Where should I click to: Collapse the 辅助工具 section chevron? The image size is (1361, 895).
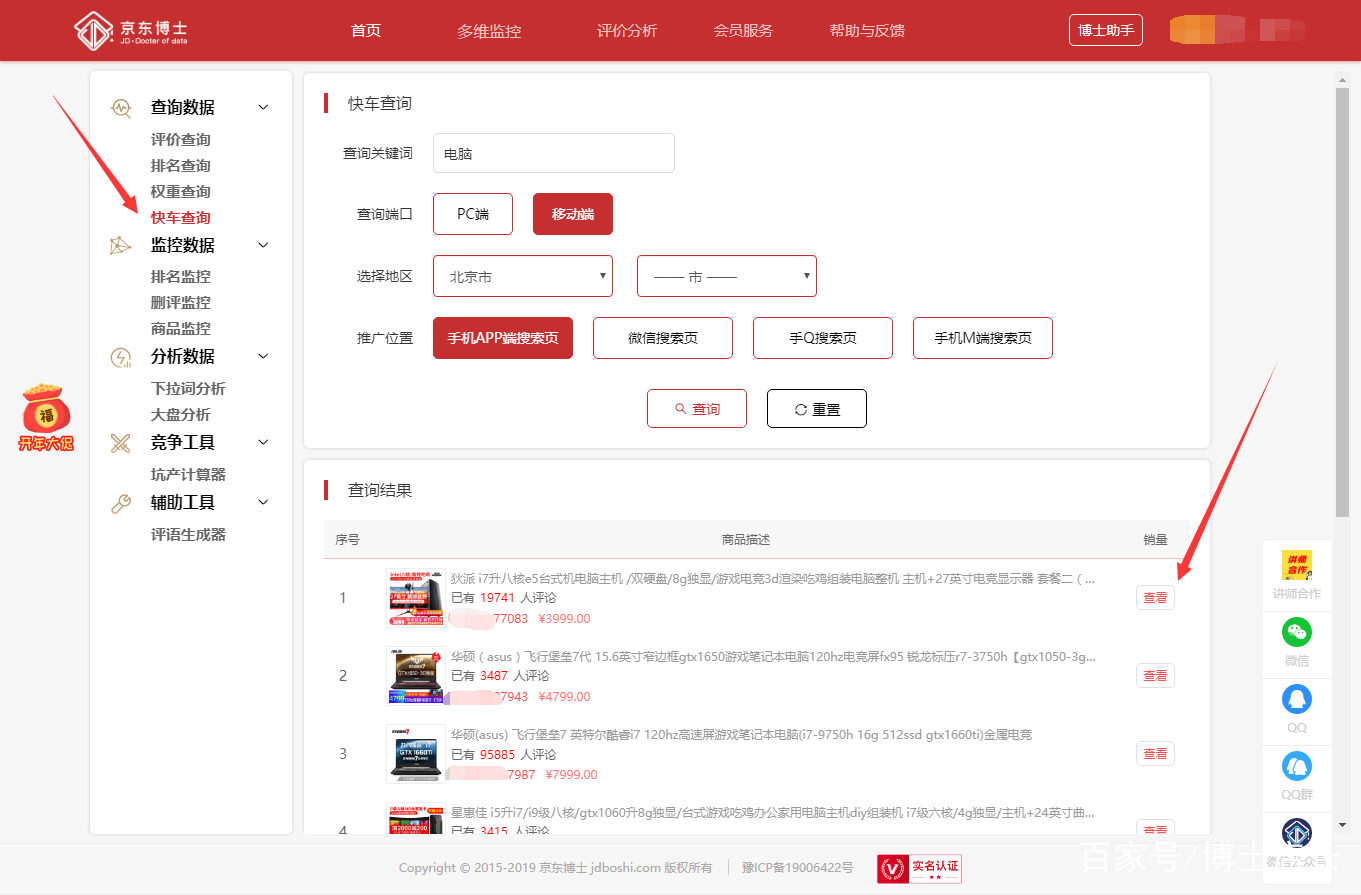[x=263, y=502]
